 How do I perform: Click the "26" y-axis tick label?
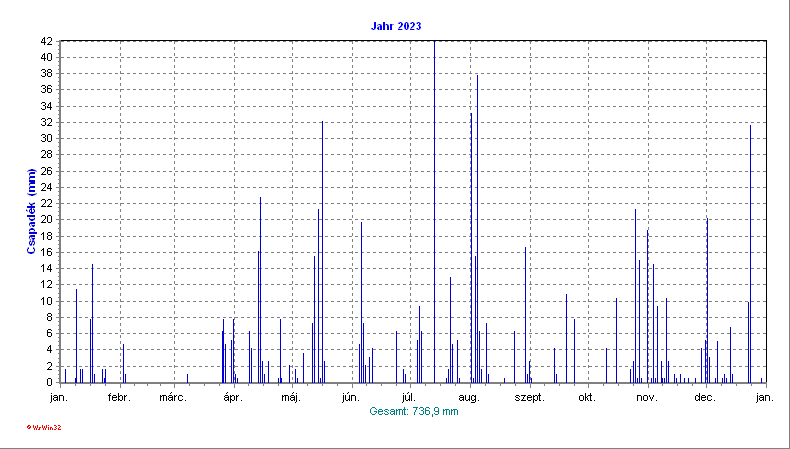[47, 171]
